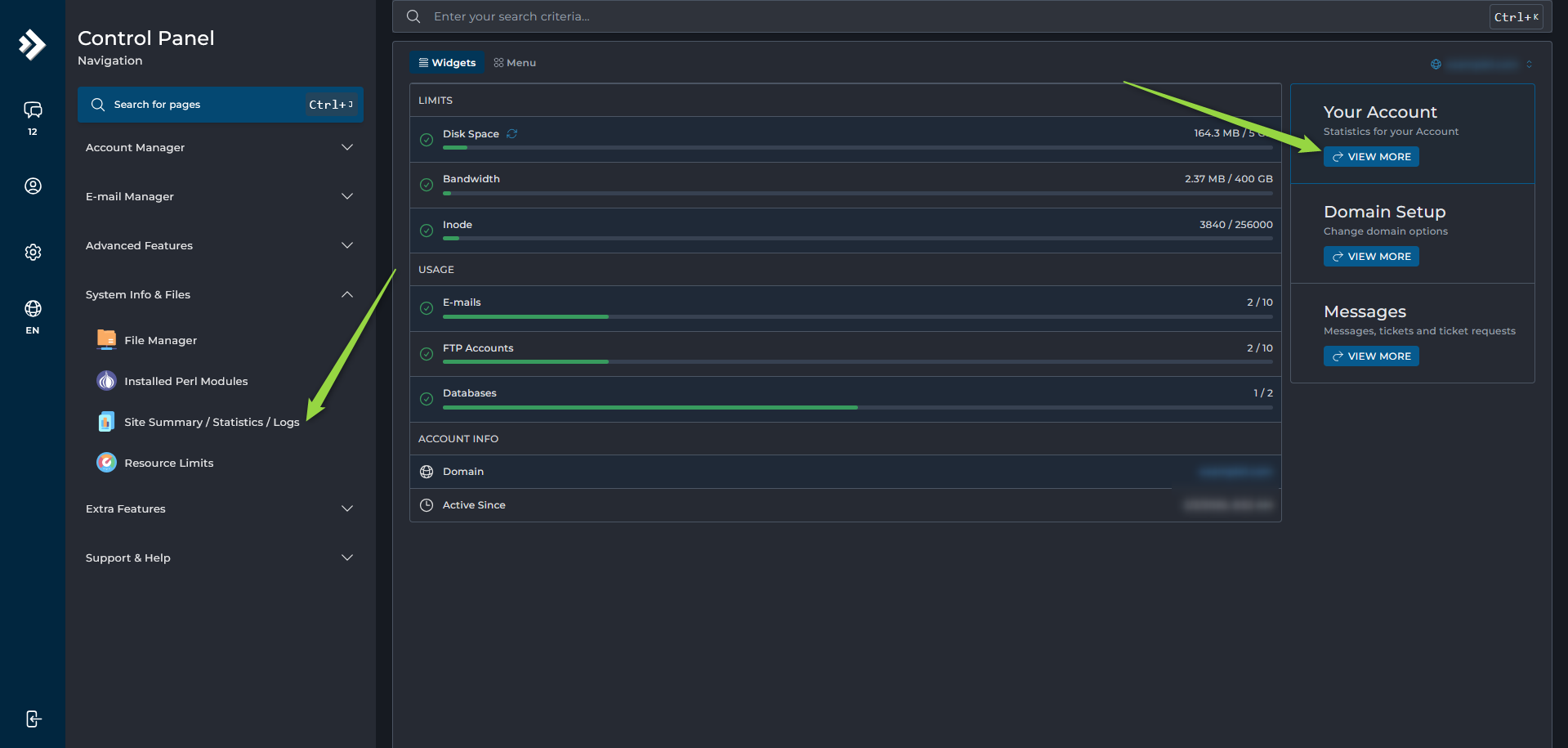Click the FTP Accounts status check icon
Screen dimensions: 1568x748
tap(427, 354)
